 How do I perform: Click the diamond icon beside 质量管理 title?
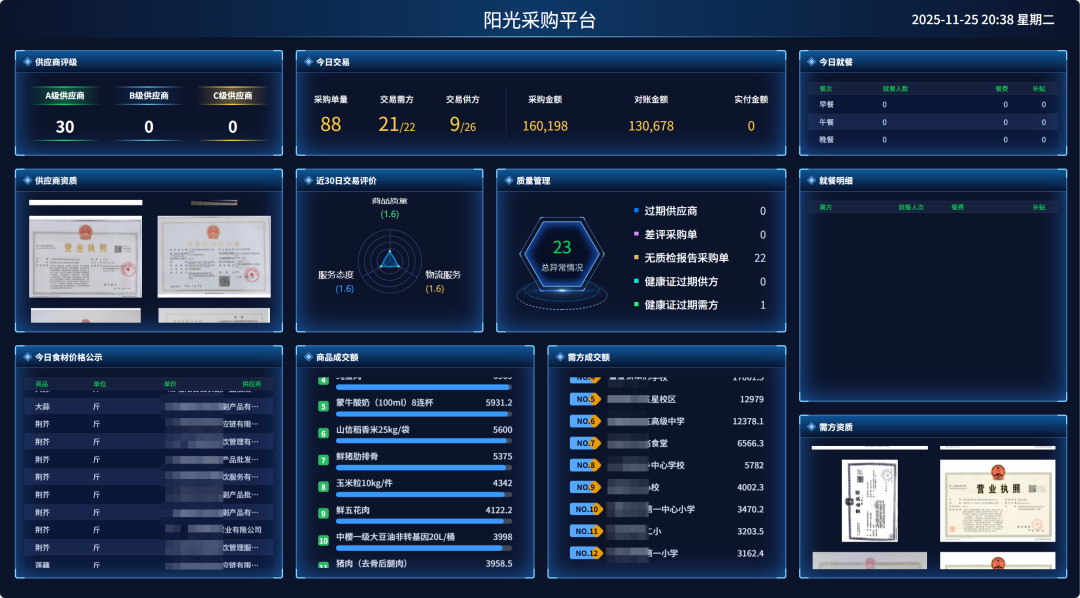[509, 181]
